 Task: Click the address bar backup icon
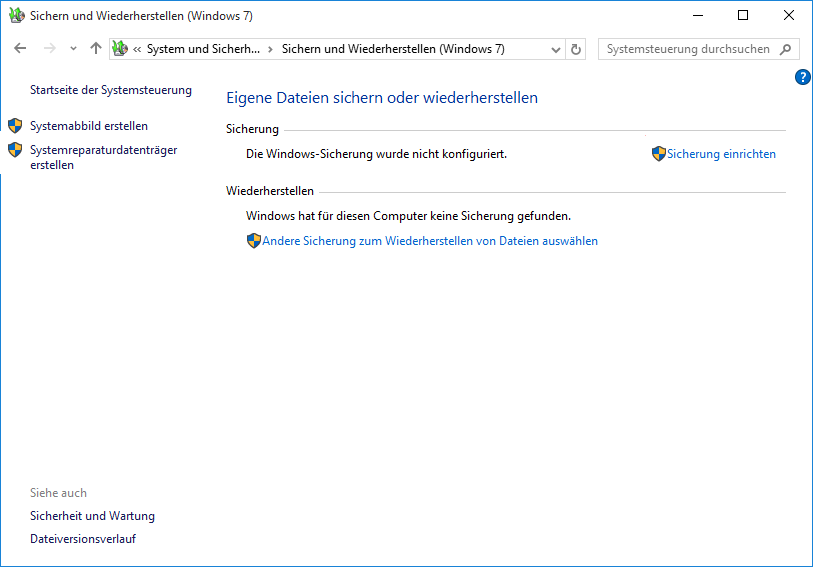point(120,49)
